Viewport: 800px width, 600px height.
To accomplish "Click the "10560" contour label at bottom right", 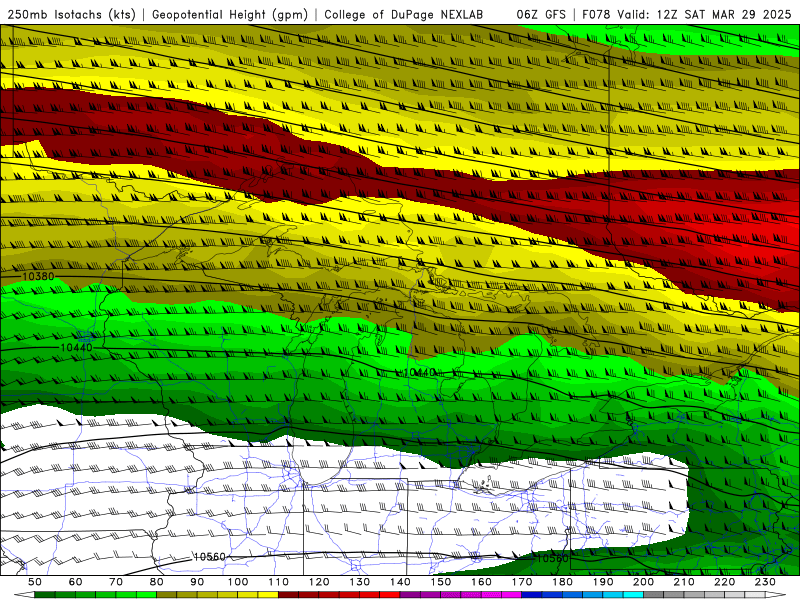I will coord(552,558).
